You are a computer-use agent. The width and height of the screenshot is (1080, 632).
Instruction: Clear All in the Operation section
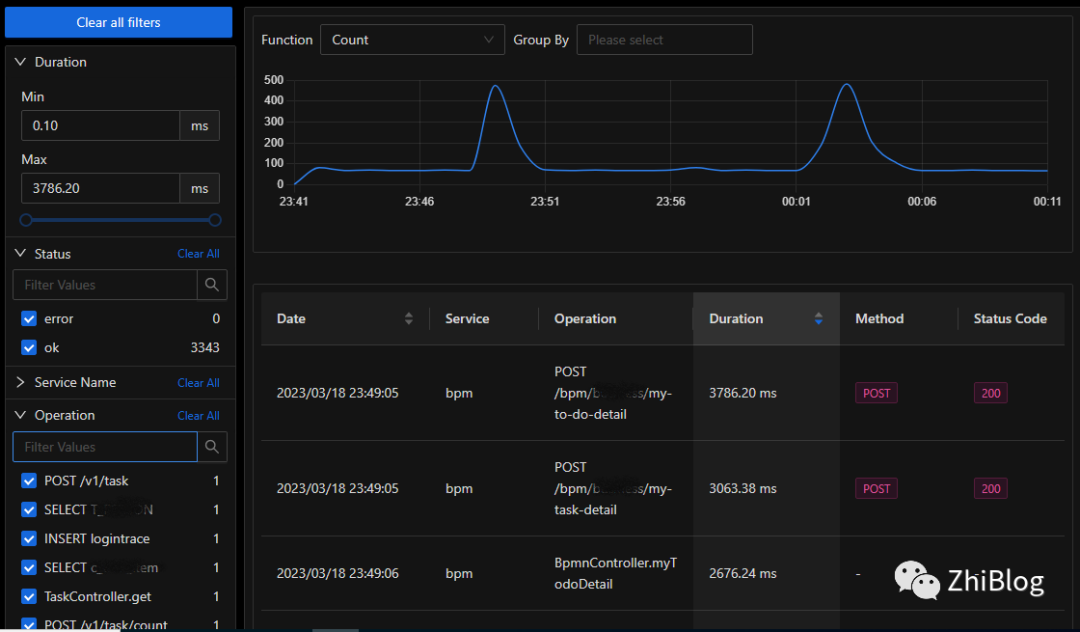(x=198, y=416)
